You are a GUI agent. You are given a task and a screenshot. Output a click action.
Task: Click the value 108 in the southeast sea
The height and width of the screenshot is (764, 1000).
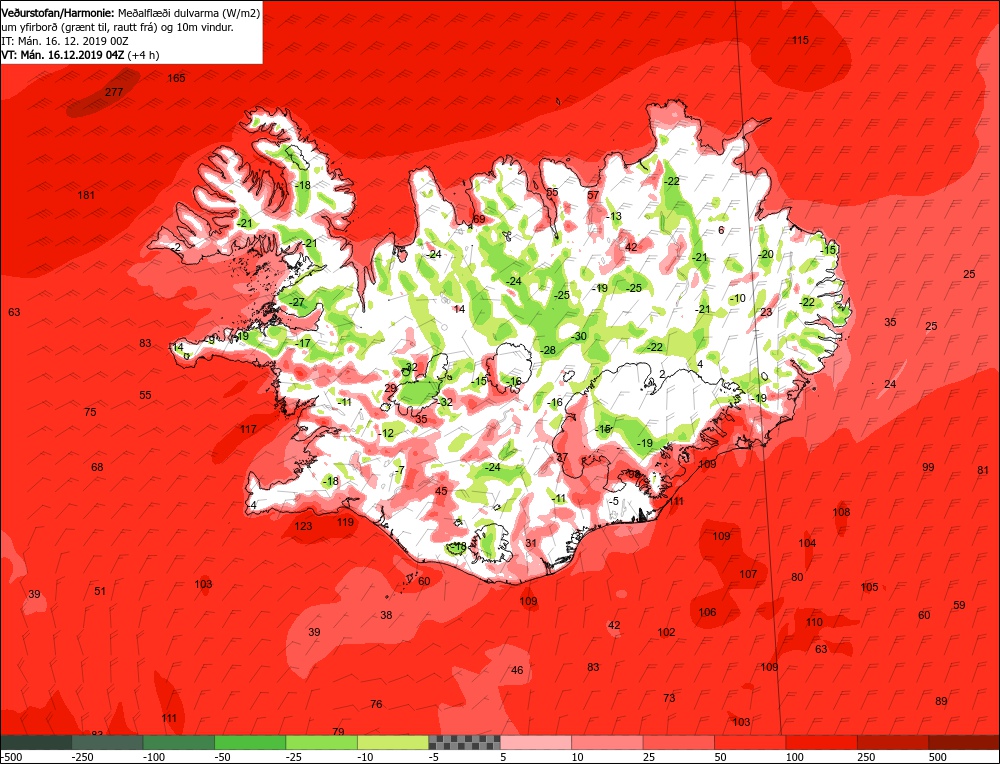[841, 511]
